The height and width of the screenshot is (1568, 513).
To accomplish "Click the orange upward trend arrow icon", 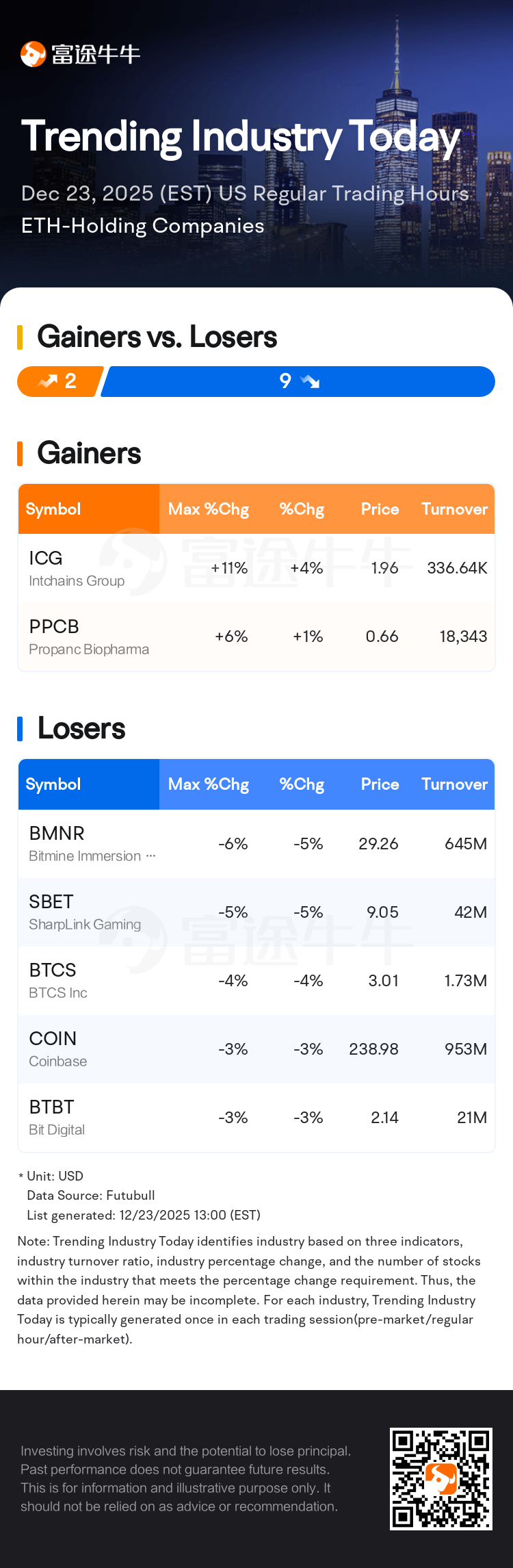I will click(x=48, y=381).
